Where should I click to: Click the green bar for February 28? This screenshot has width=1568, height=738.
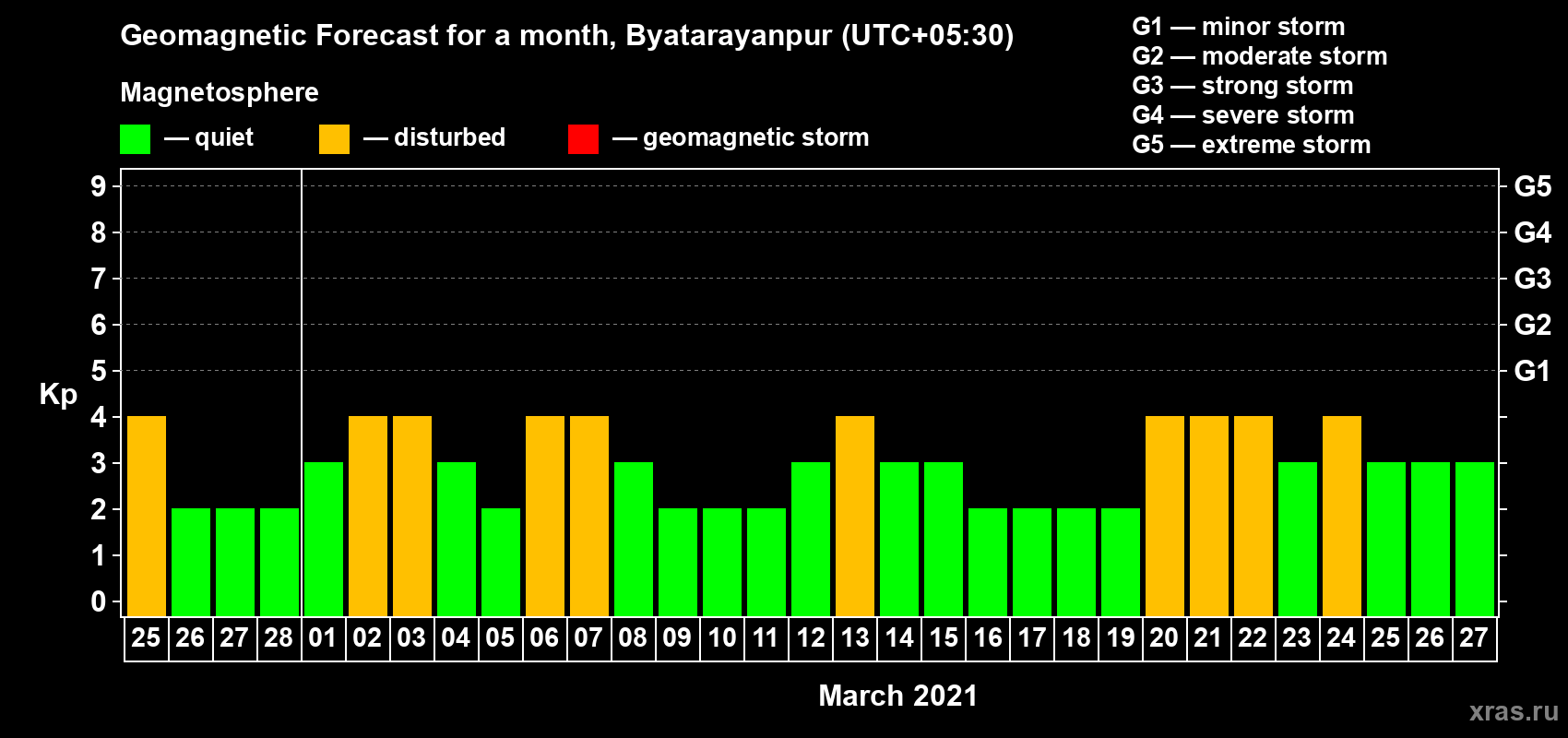(x=279, y=563)
